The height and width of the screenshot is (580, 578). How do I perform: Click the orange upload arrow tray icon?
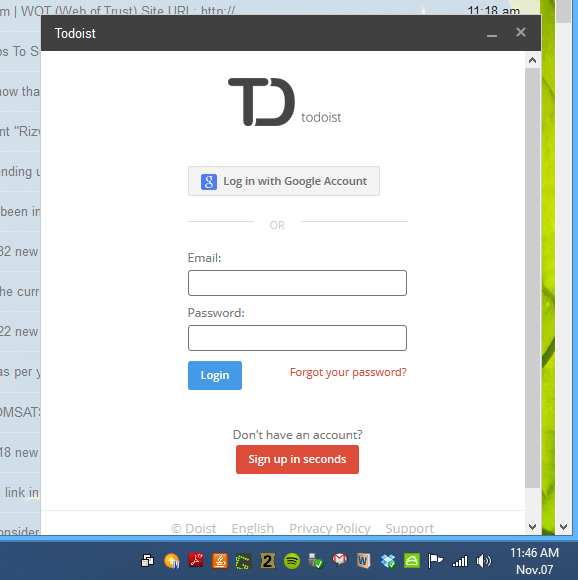tap(172, 561)
